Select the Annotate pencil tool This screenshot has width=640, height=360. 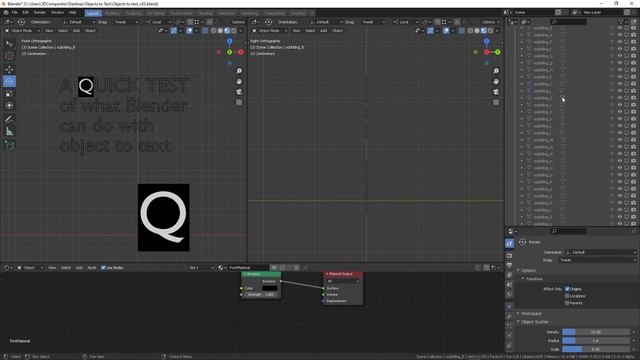pyautogui.click(x=9, y=119)
